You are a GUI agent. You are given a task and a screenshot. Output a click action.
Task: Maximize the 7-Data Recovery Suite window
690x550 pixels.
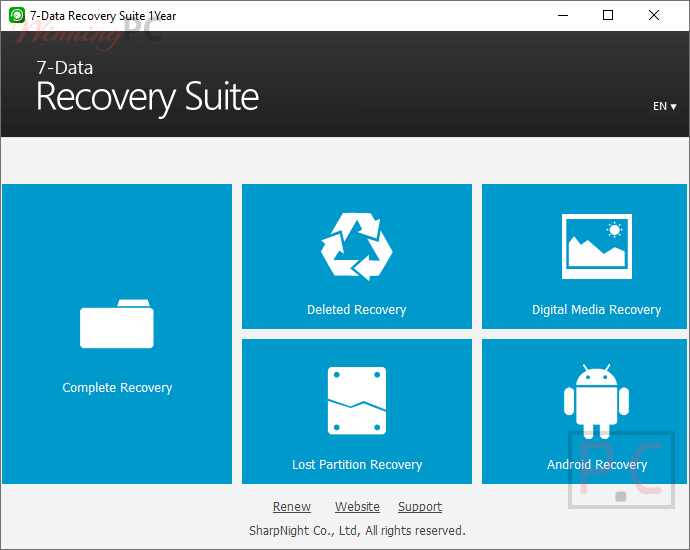(x=608, y=15)
